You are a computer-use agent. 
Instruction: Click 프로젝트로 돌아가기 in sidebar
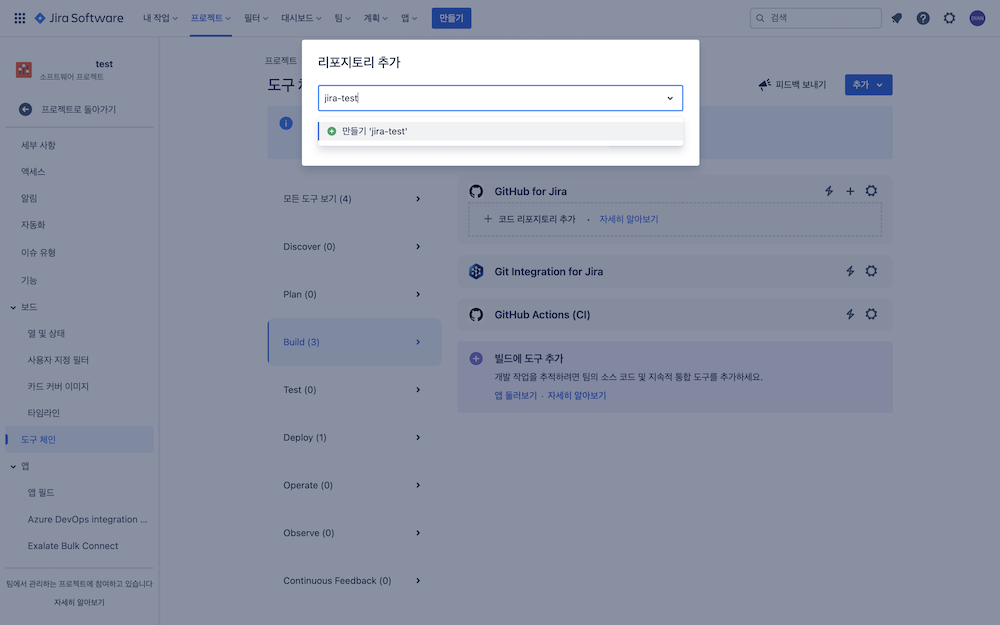(x=79, y=110)
